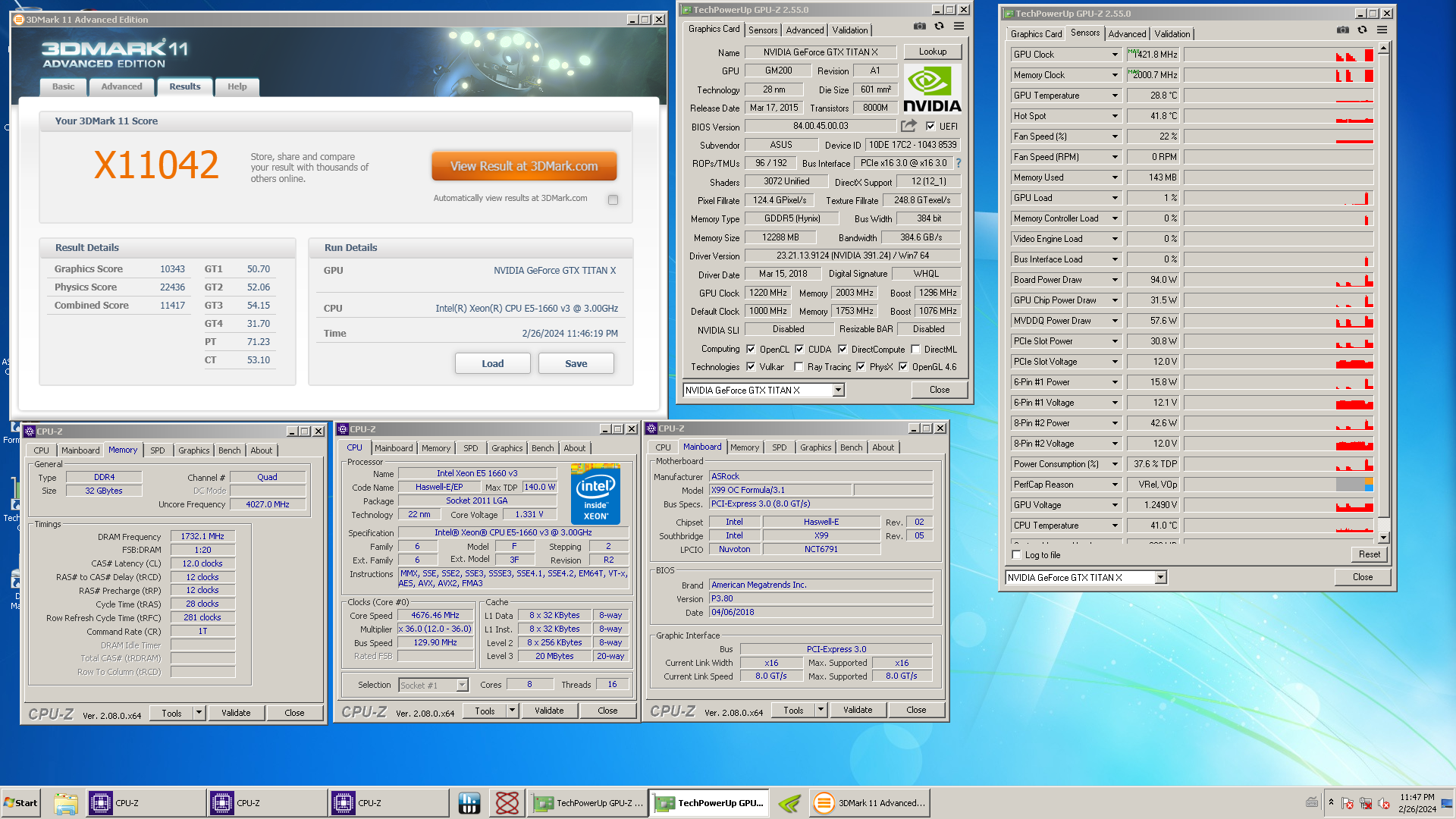This screenshot has height=819, width=1456.
Task: Click GPU-Z Sensors scrollbar up arrow
Action: point(1383,49)
